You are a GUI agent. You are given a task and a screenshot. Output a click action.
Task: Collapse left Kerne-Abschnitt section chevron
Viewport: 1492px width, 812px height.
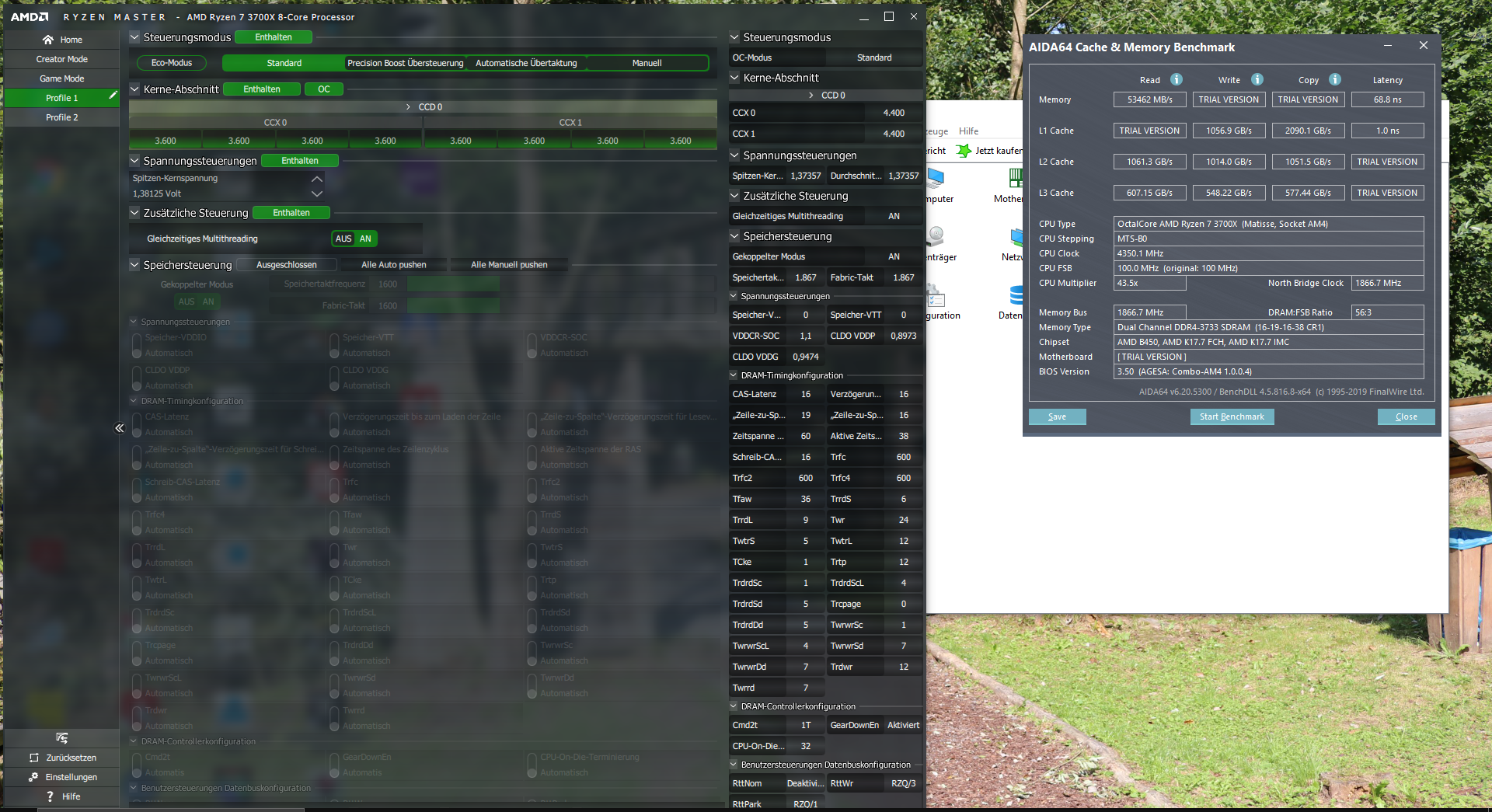coord(134,89)
